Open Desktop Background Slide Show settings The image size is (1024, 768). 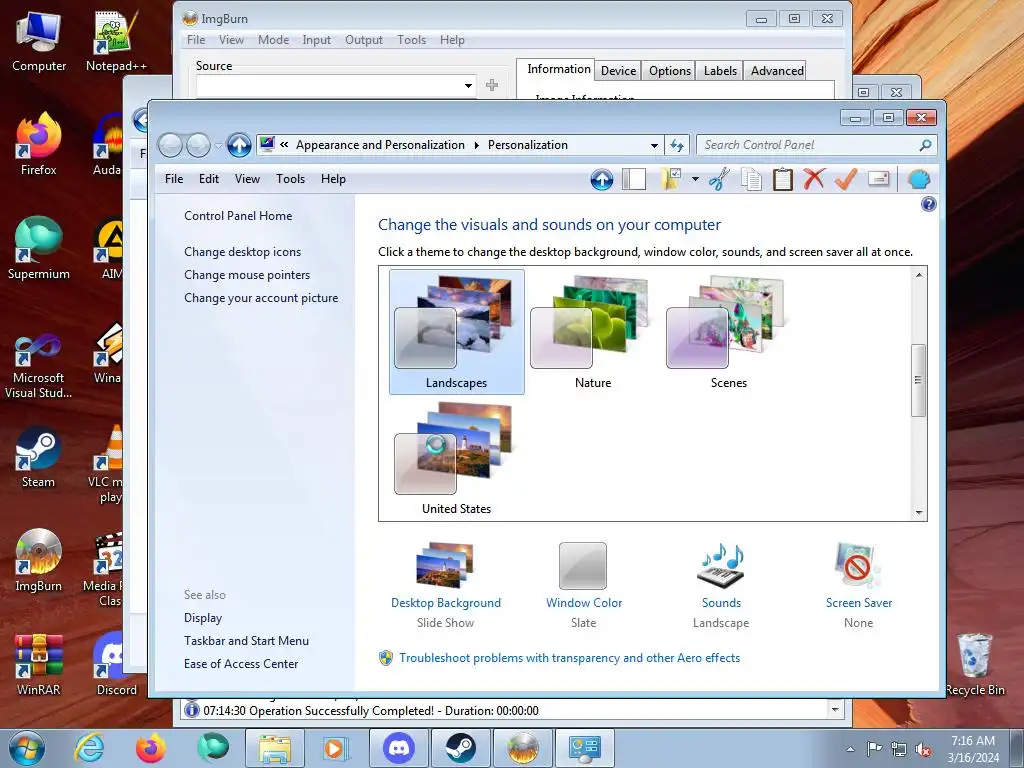[446, 584]
